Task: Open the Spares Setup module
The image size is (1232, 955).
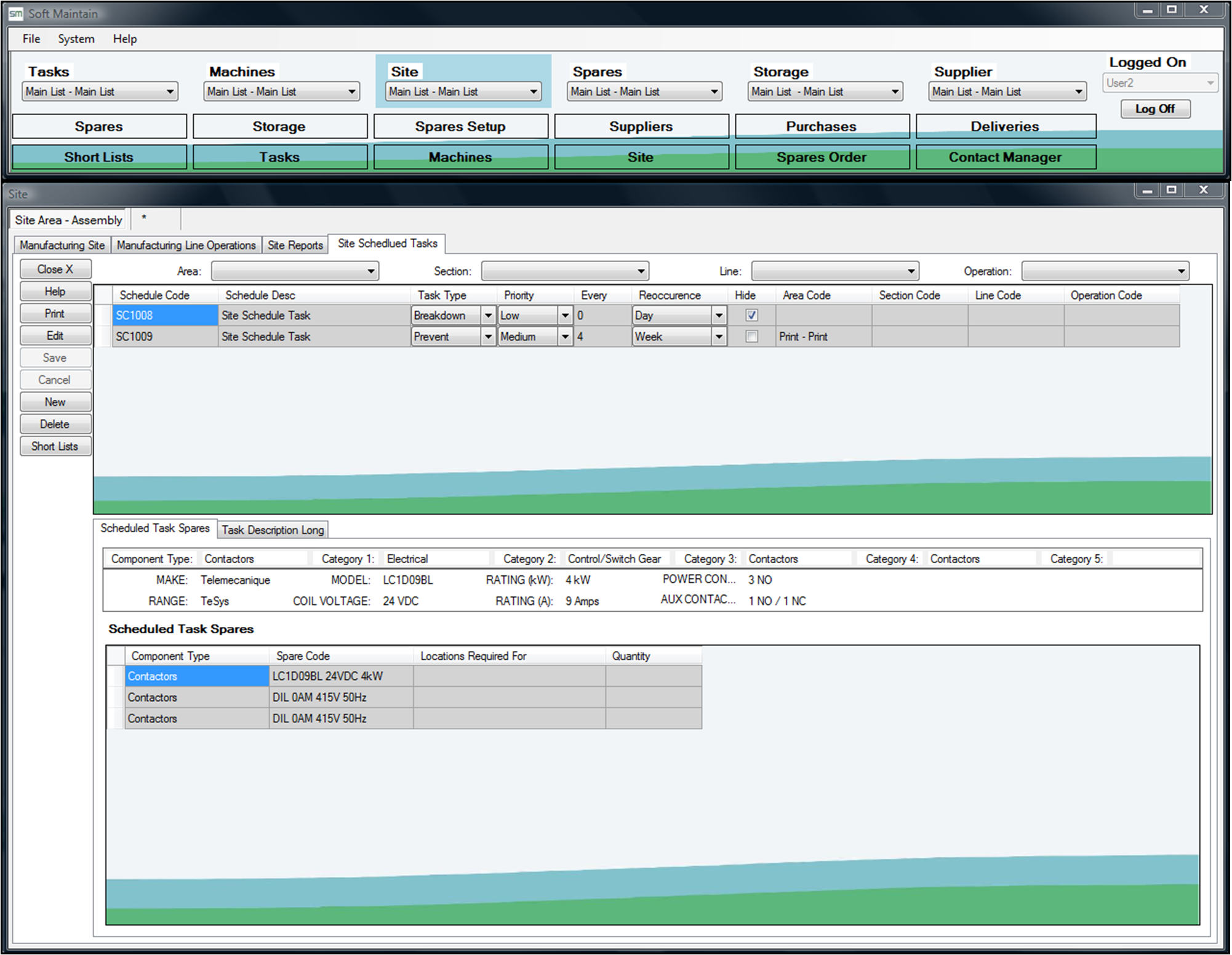Action: pos(460,126)
